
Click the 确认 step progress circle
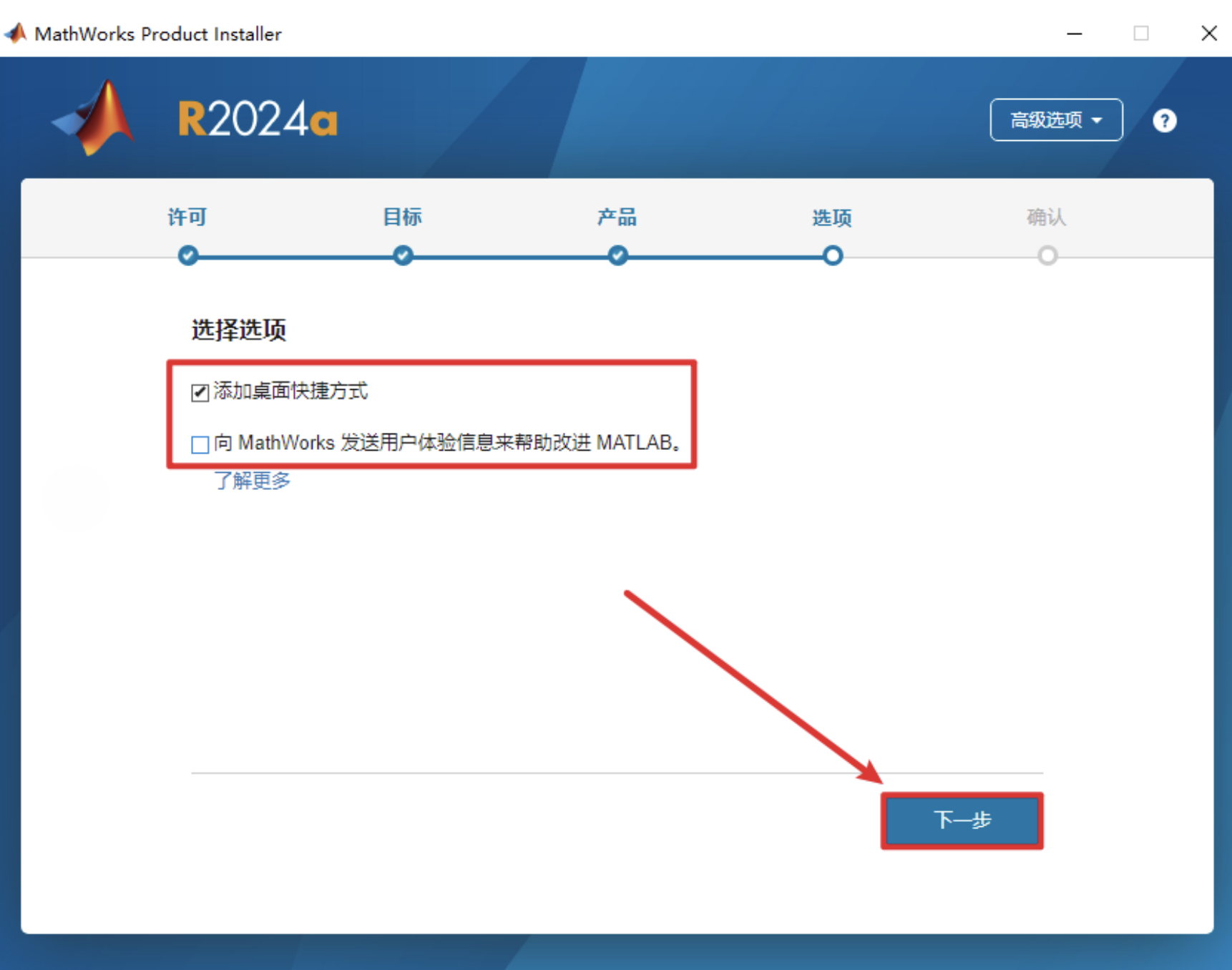[x=1047, y=255]
